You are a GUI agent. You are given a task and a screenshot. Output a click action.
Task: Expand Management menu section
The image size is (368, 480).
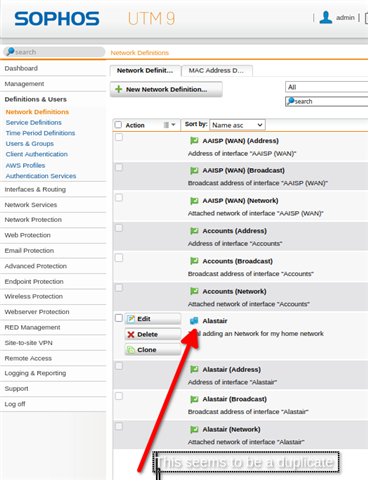click(x=24, y=84)
